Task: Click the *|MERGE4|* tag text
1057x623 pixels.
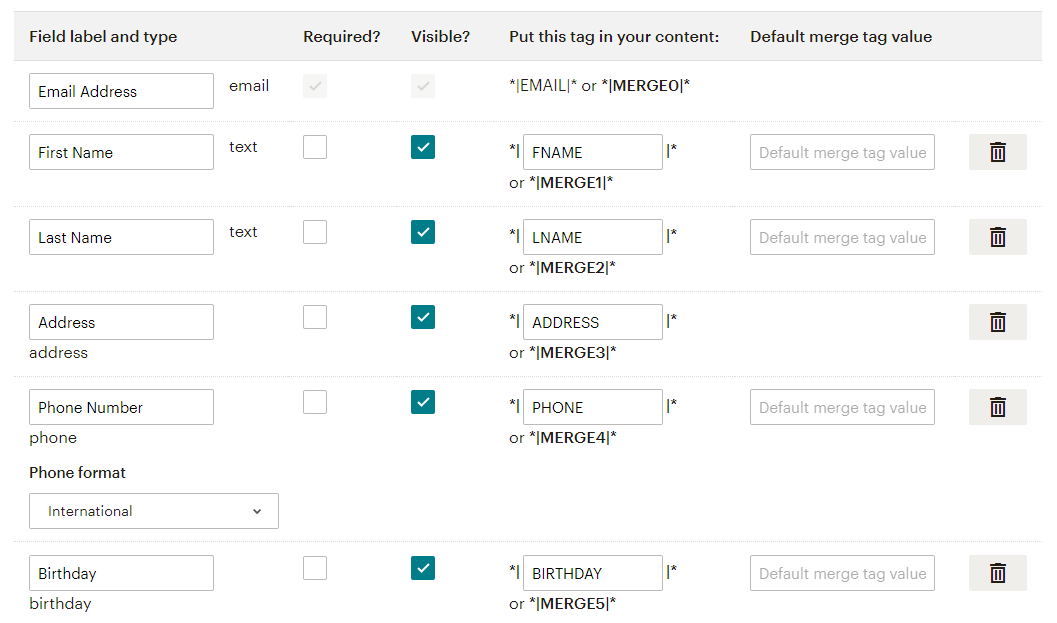Action: [572, 438]
